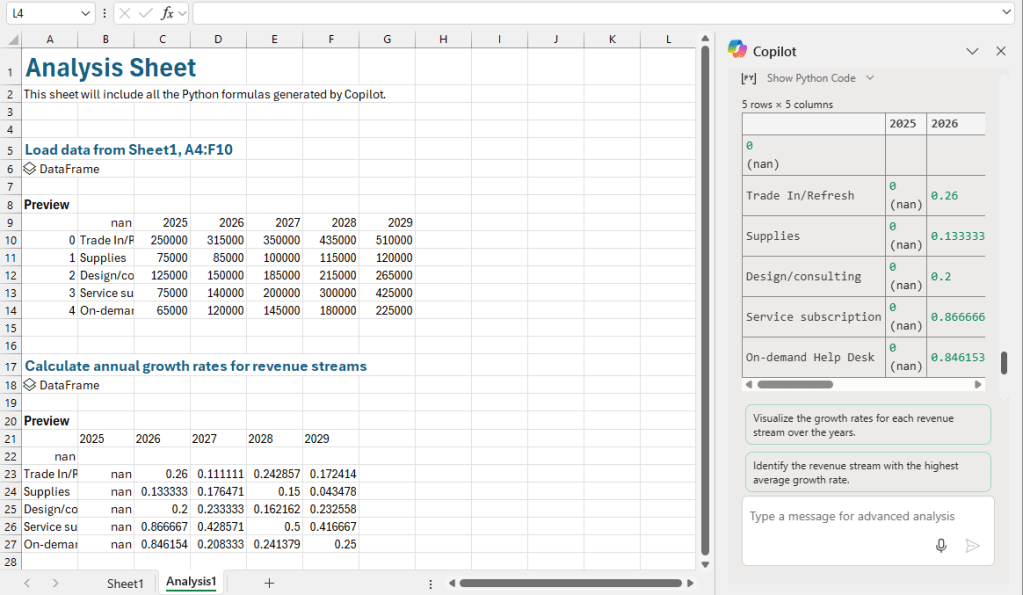1023x595 pixels.
Task: Click the fx insert function icon
Action: pyautogui.click(x=168, y=13)
